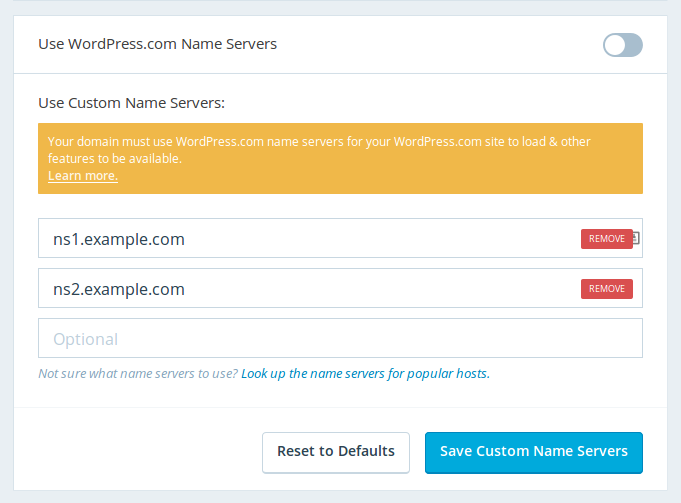681x503 pixels.
Task: Remove the ns2.example.com name server
Action: [607, 289]
